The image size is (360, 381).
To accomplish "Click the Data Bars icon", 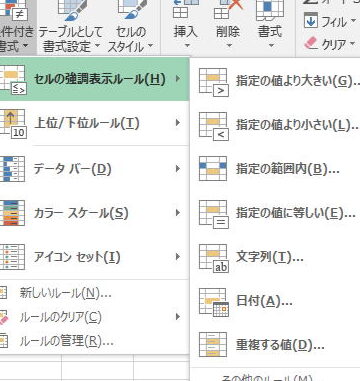I will pyautogui.click(x=13, y=169).
